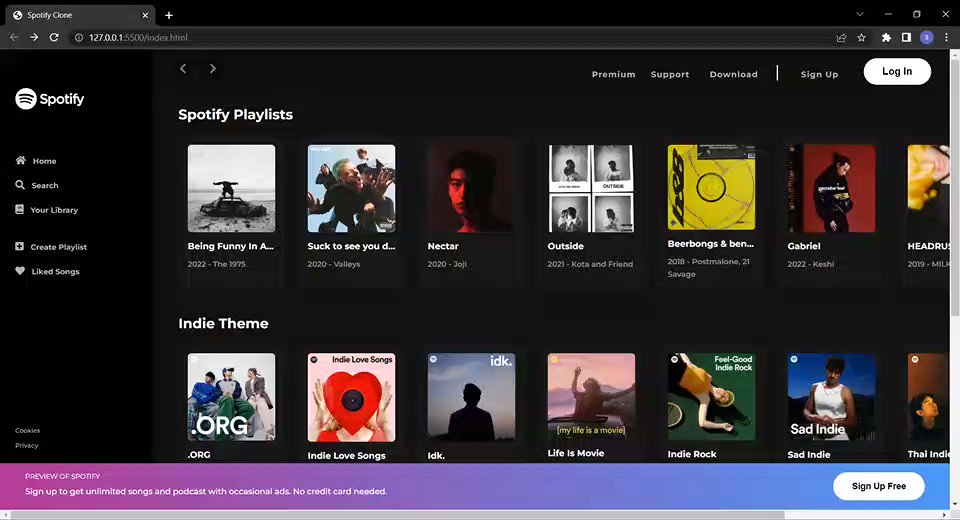Open the Indie Love Songs playlist cover
Viewport: 960px width, 520px height.
coord(351,398)
